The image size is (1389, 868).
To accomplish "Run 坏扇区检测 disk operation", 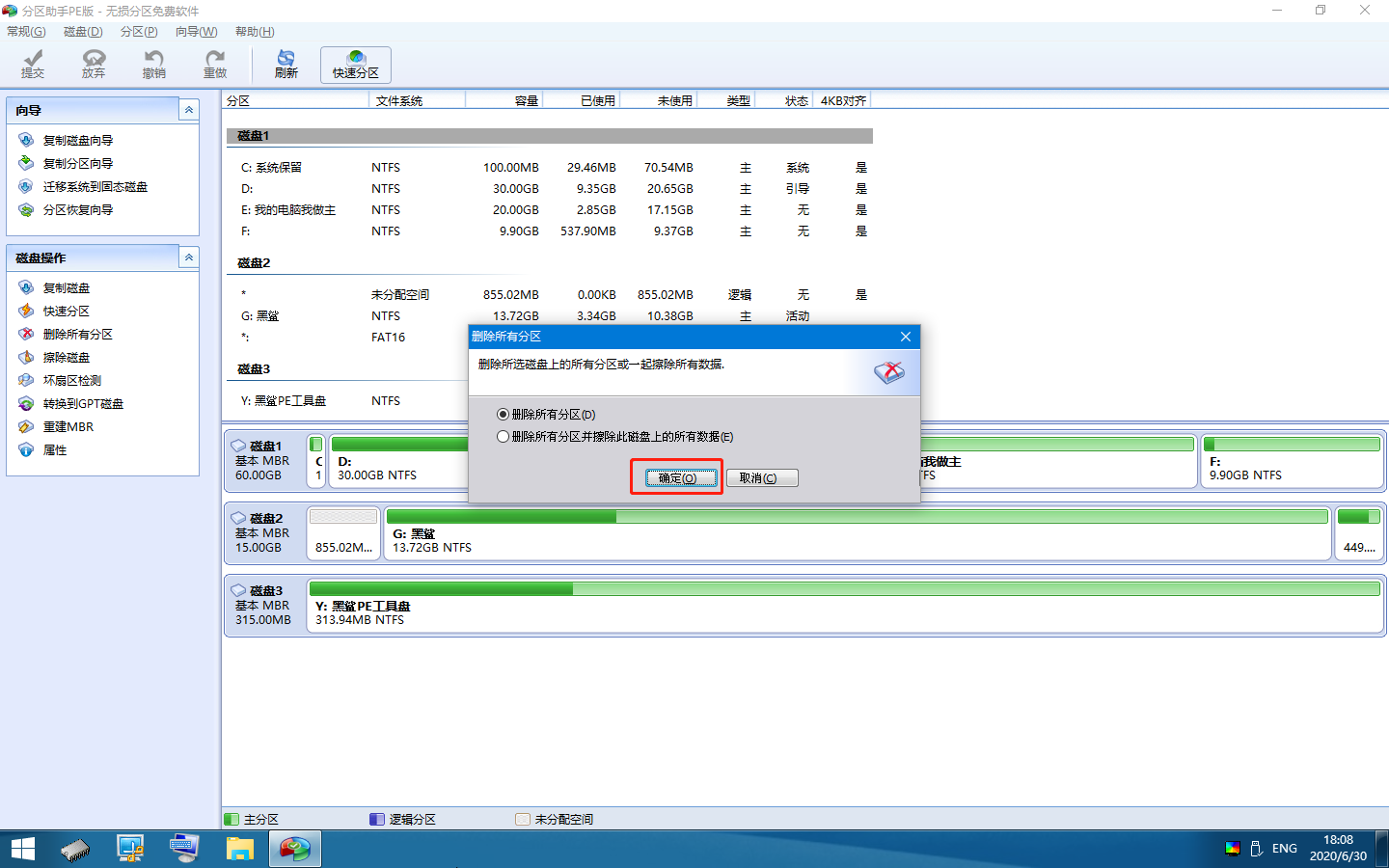I will (x=71, y=381).
